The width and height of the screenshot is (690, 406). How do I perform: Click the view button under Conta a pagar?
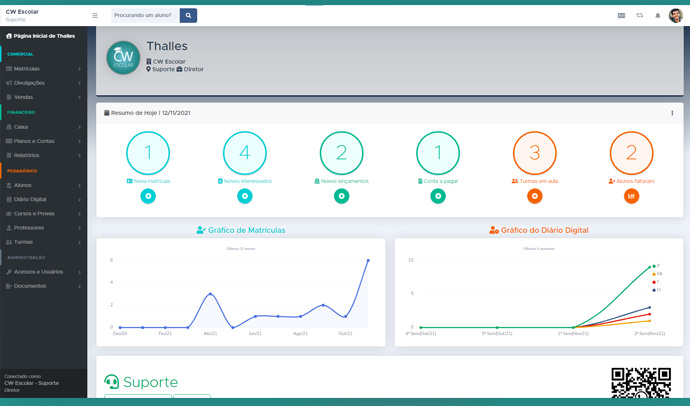pos(437,196)
